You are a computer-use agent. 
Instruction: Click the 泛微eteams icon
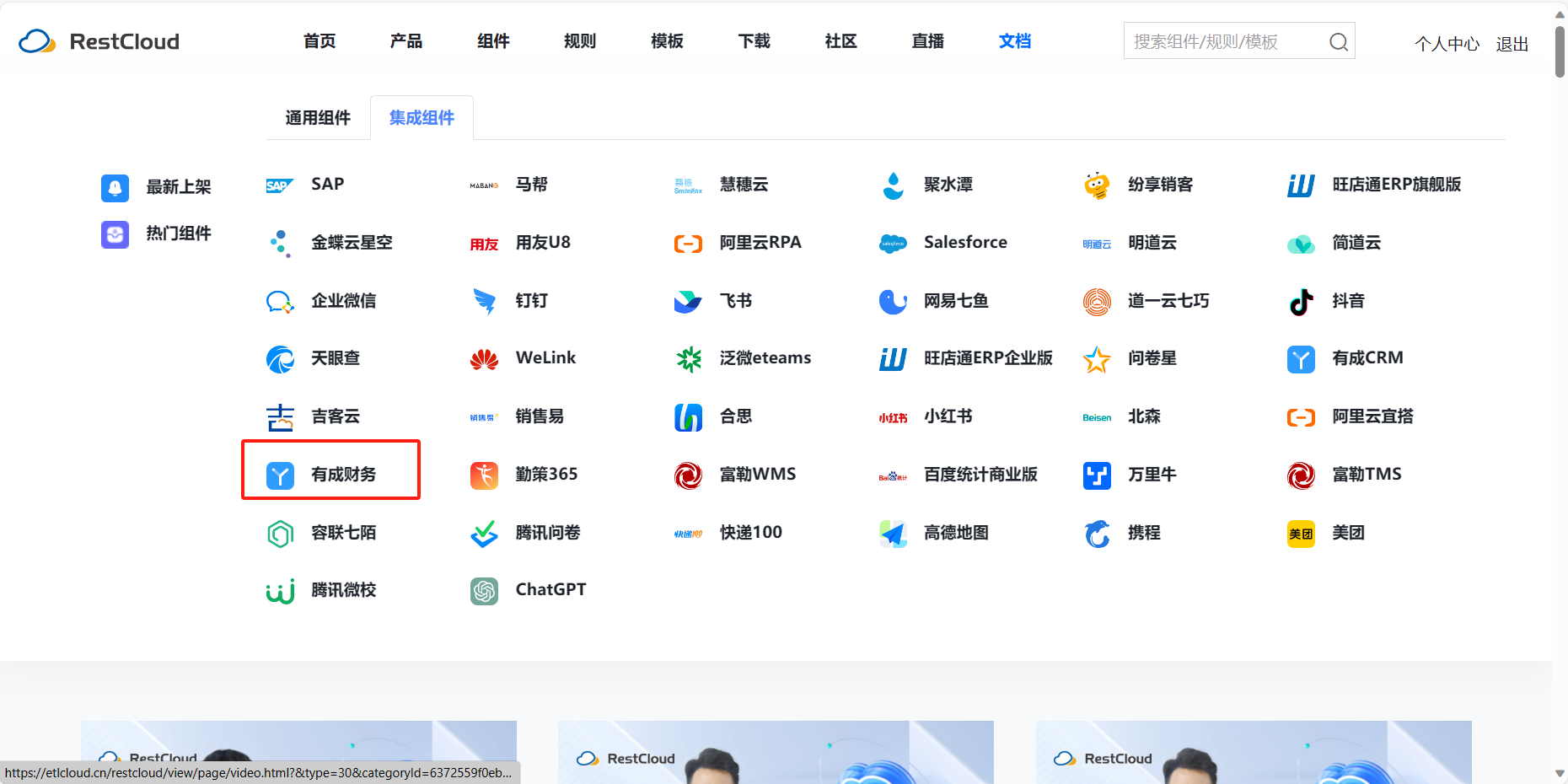689,359
